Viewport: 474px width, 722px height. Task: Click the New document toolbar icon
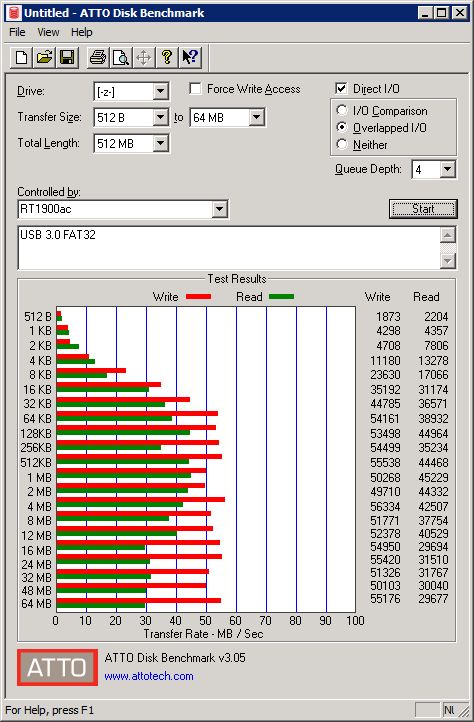click(x=21, y=58)
